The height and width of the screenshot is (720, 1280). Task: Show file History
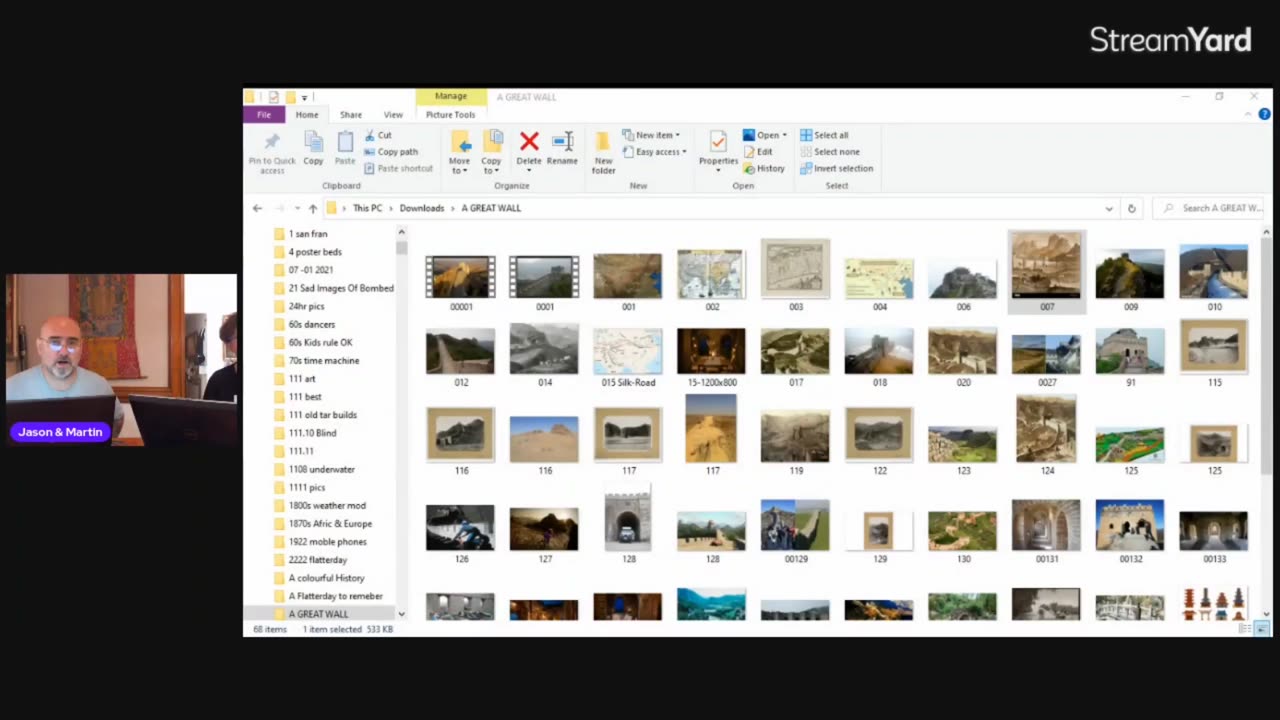764,168
